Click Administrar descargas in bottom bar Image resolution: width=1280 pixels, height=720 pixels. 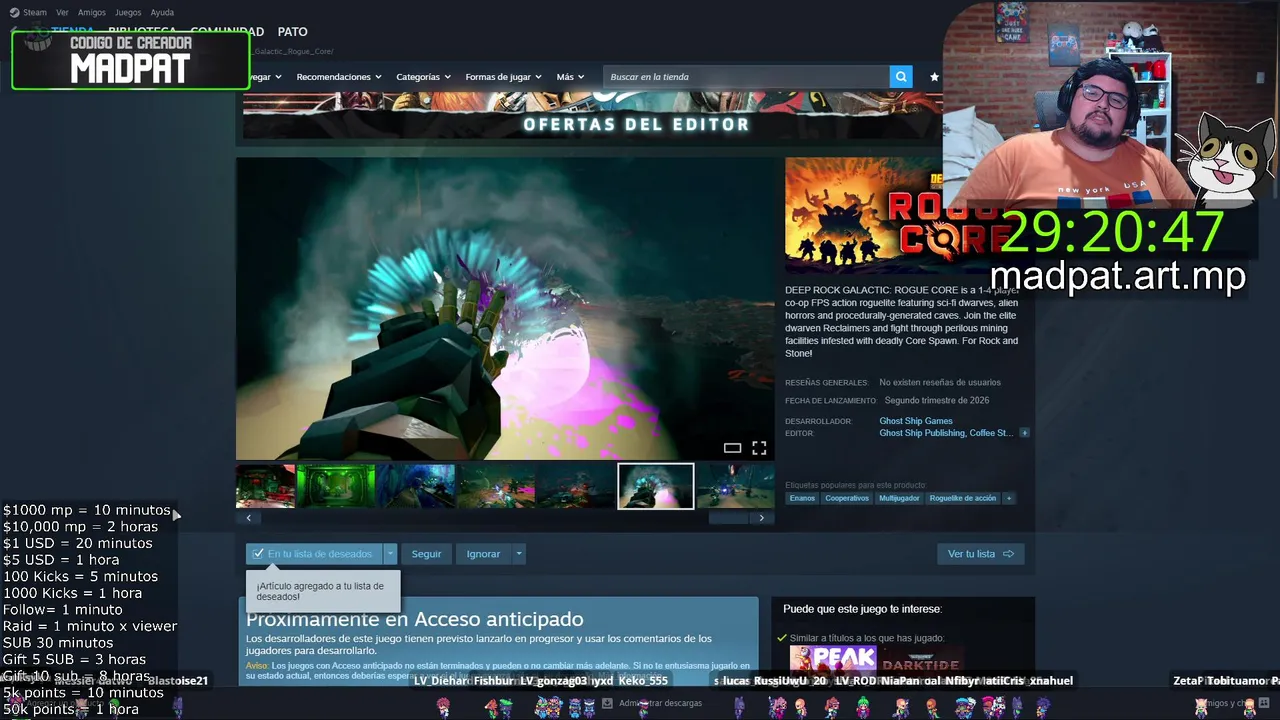(660, 703)
